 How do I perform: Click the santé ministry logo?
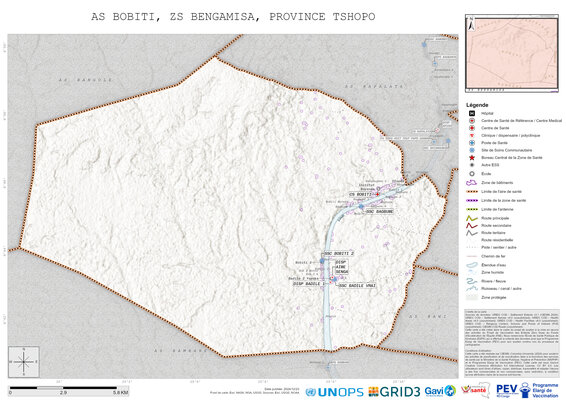tap(475, 390)
